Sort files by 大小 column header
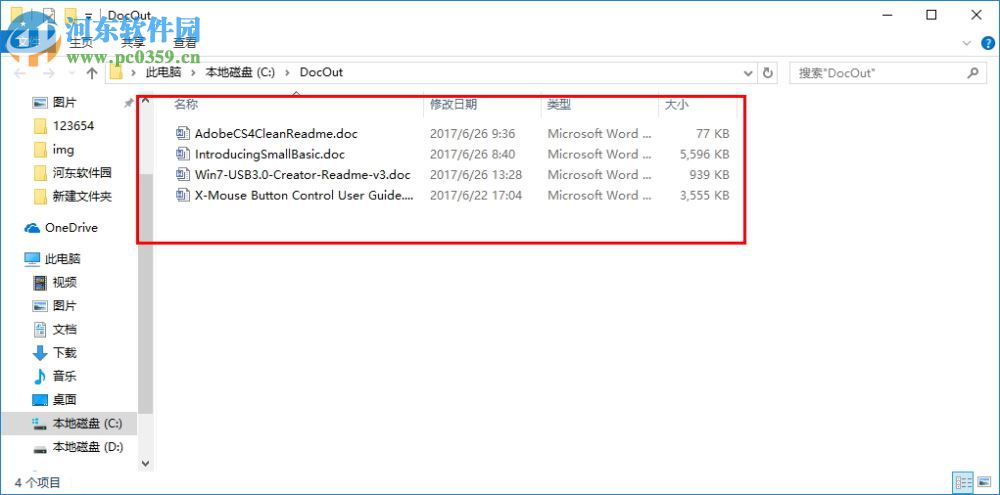Viewport: 1000px width, 495px height. tap(676, 104)
